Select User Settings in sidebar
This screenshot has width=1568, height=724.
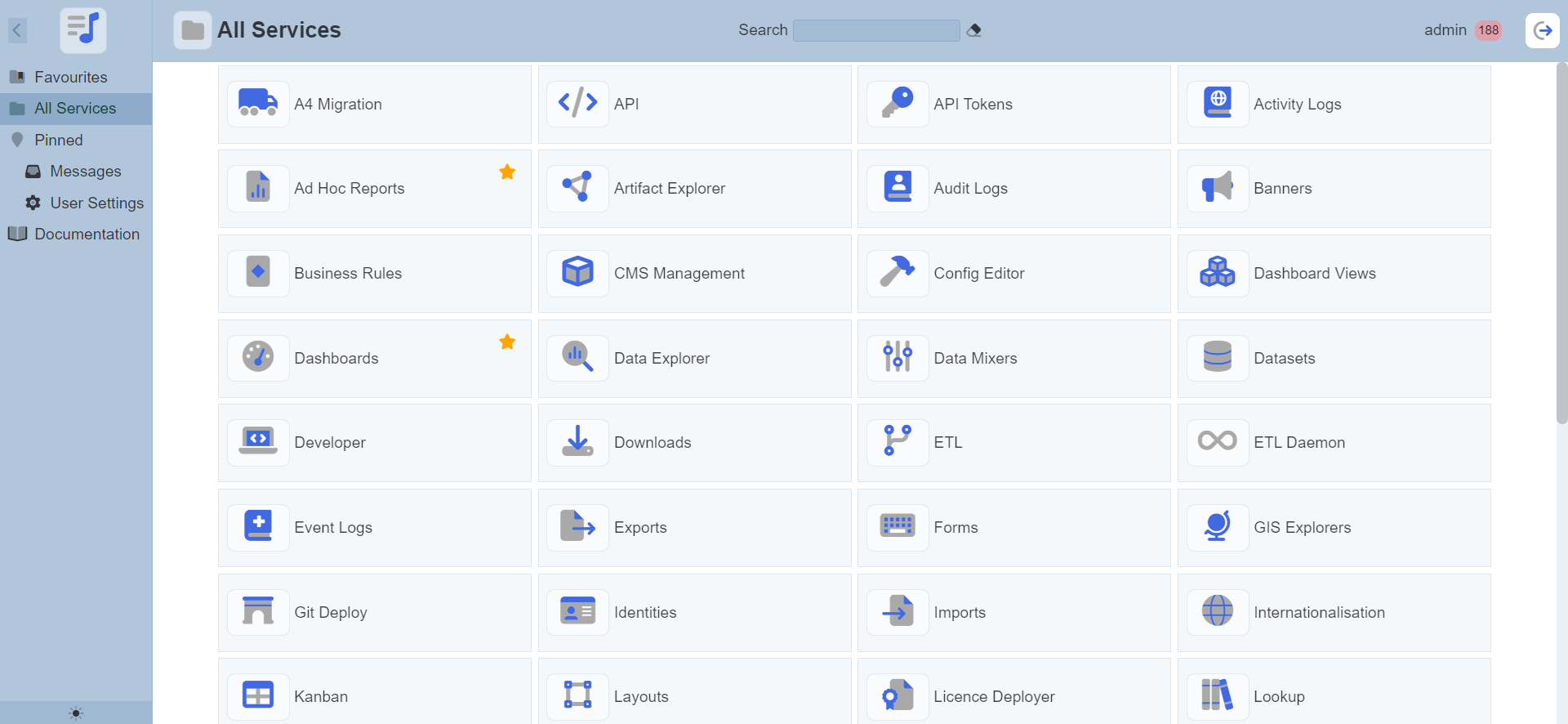click(x=96, y=203)
